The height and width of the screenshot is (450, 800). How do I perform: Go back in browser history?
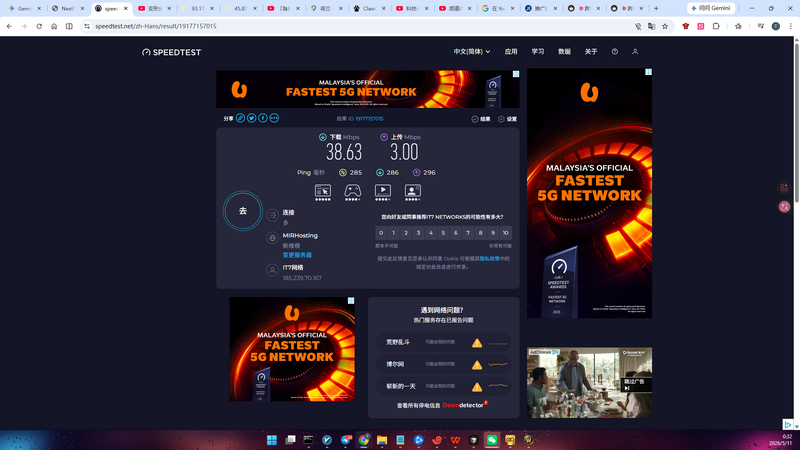(x=9, y=26)
